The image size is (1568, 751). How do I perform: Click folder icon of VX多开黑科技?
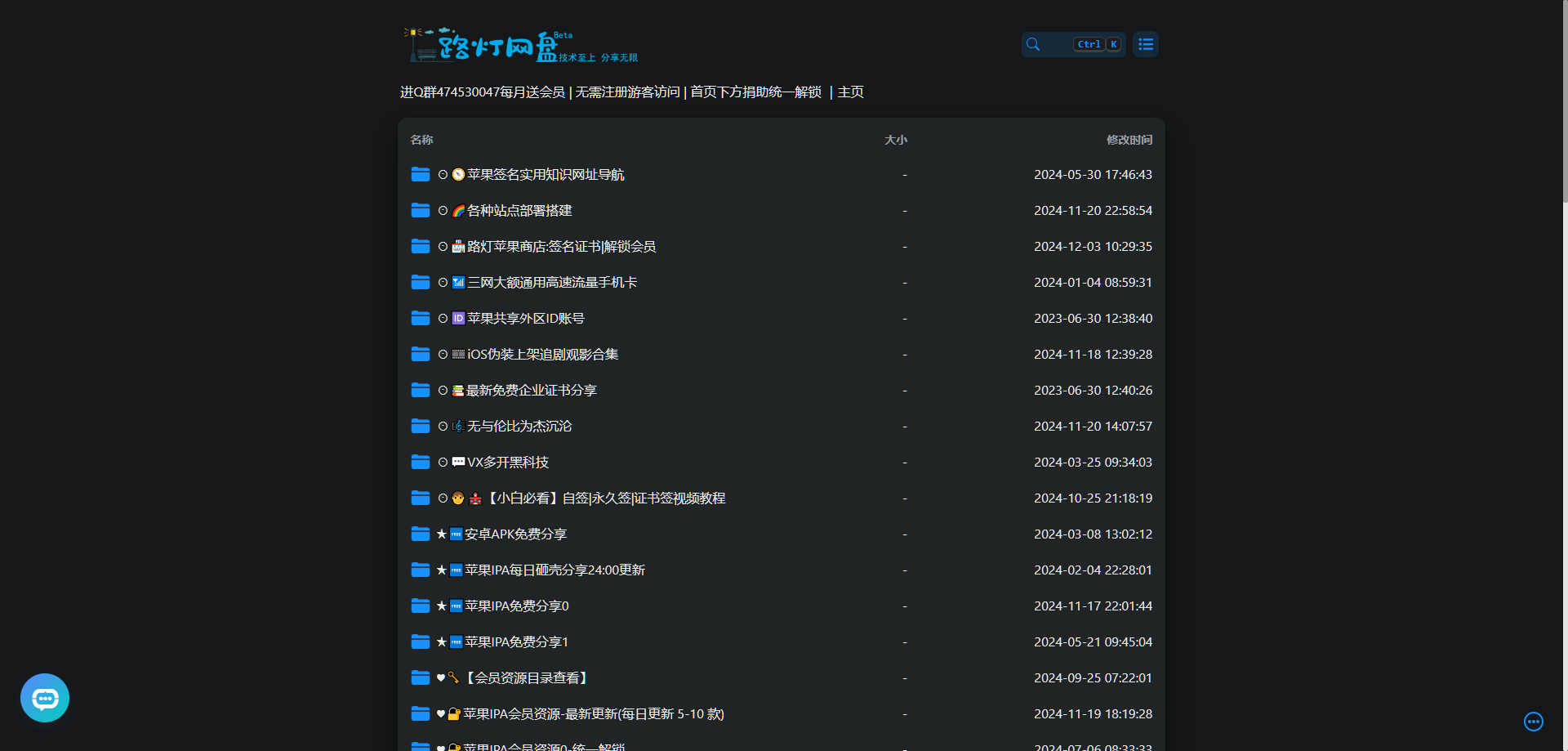pyautogui.click(x=421, y=462)
